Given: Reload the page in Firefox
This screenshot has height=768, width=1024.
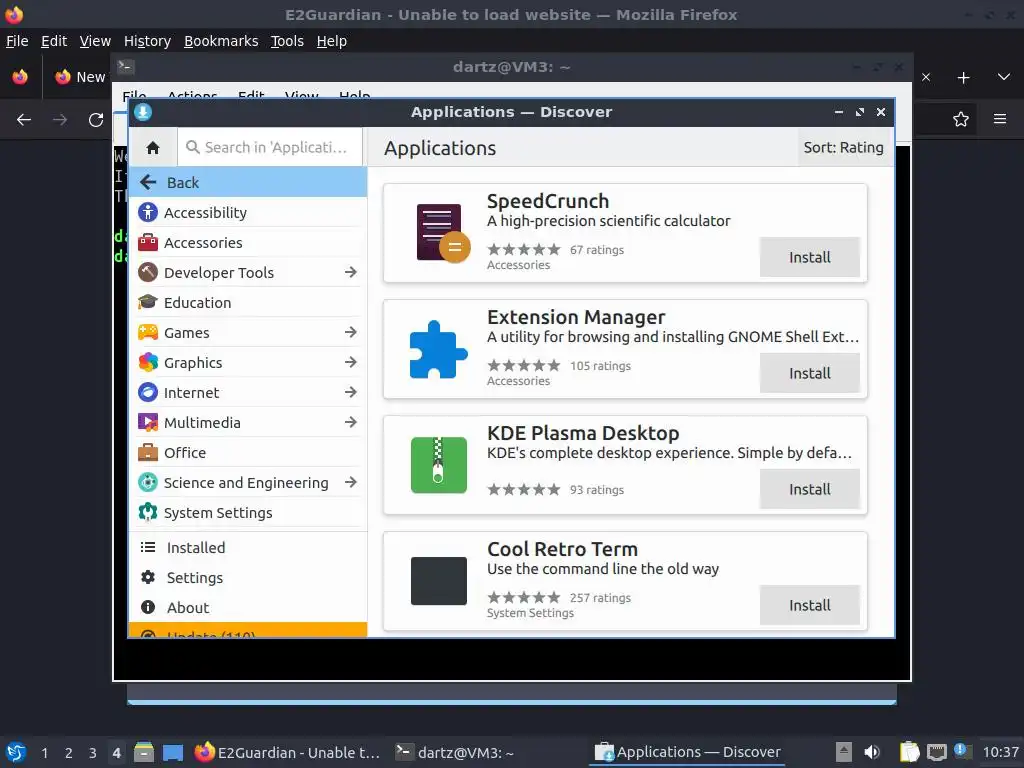Looking at the screenshot, I should (96, 120).
